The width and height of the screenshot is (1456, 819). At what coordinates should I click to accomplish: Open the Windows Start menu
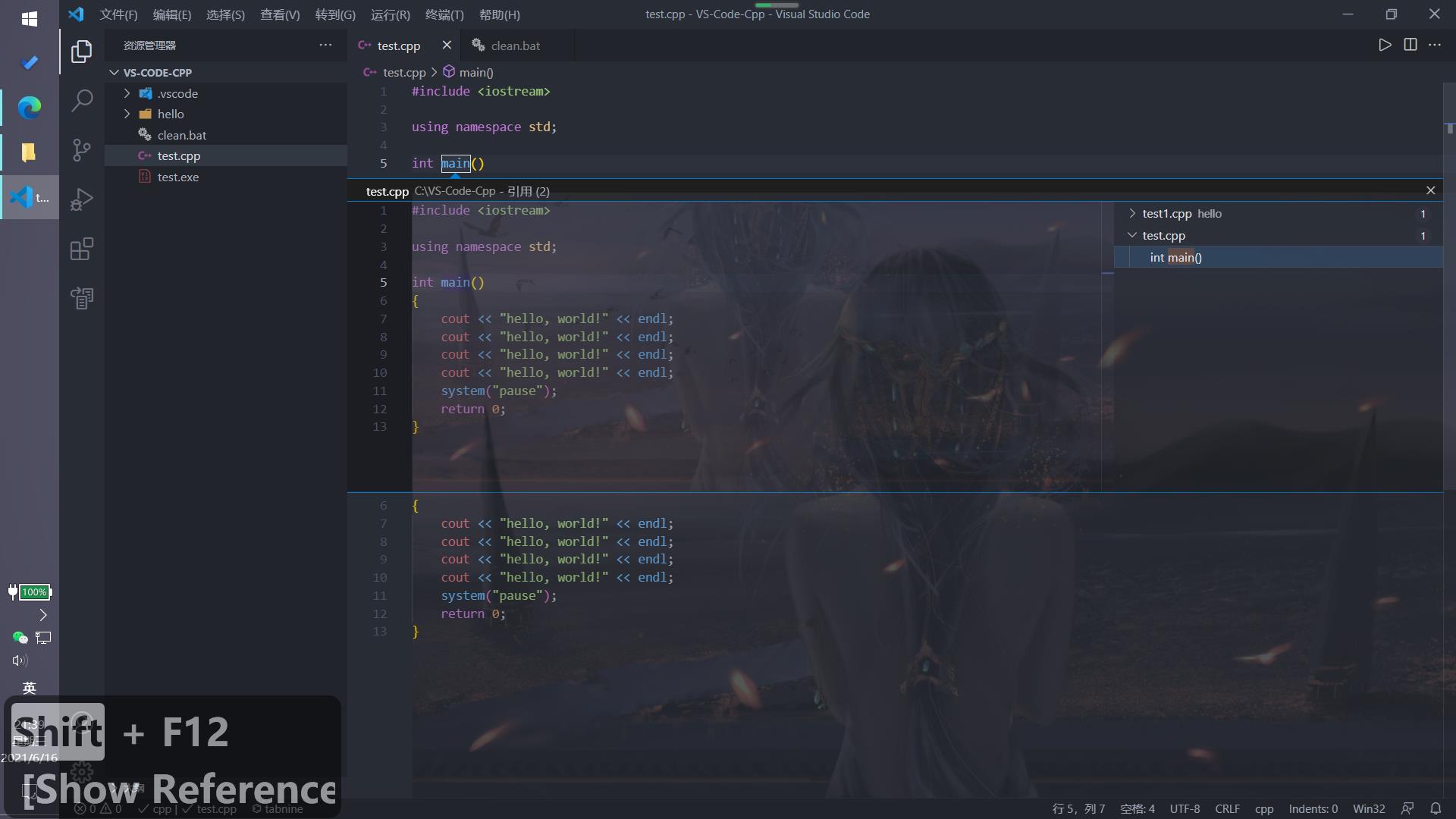[30, 18]
